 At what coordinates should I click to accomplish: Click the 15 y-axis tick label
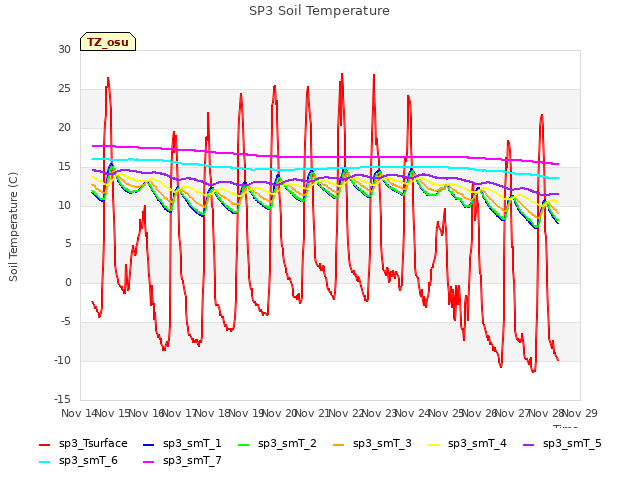click(x=64, y=166)
